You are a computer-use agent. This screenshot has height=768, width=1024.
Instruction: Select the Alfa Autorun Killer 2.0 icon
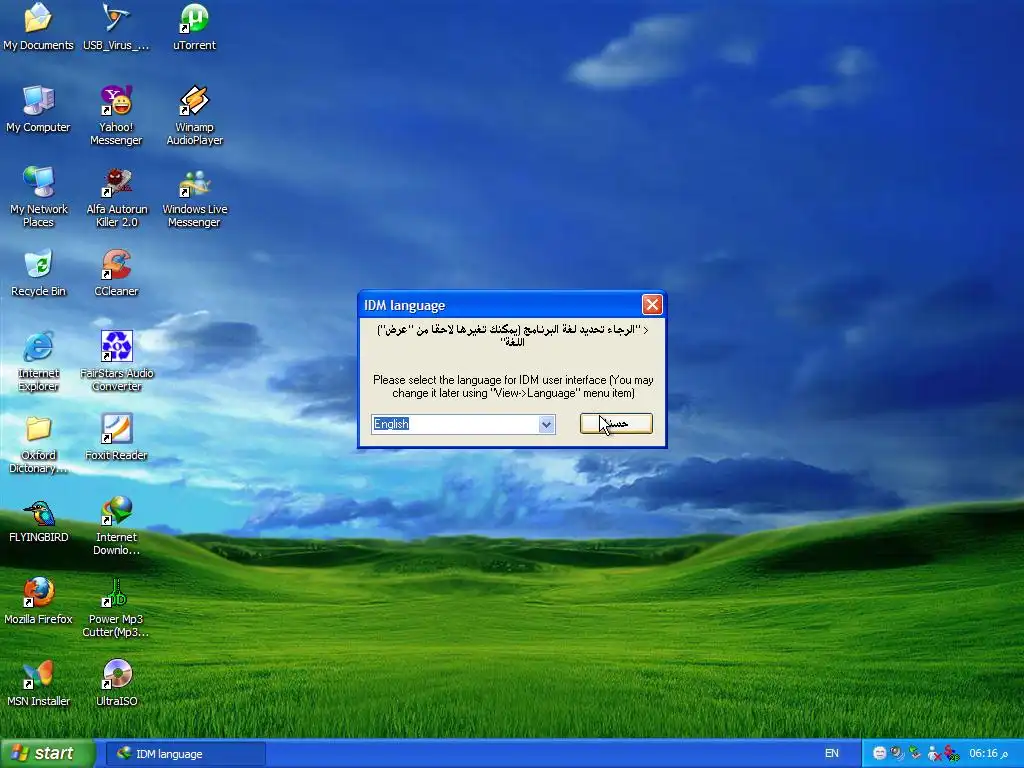(116, 197)
